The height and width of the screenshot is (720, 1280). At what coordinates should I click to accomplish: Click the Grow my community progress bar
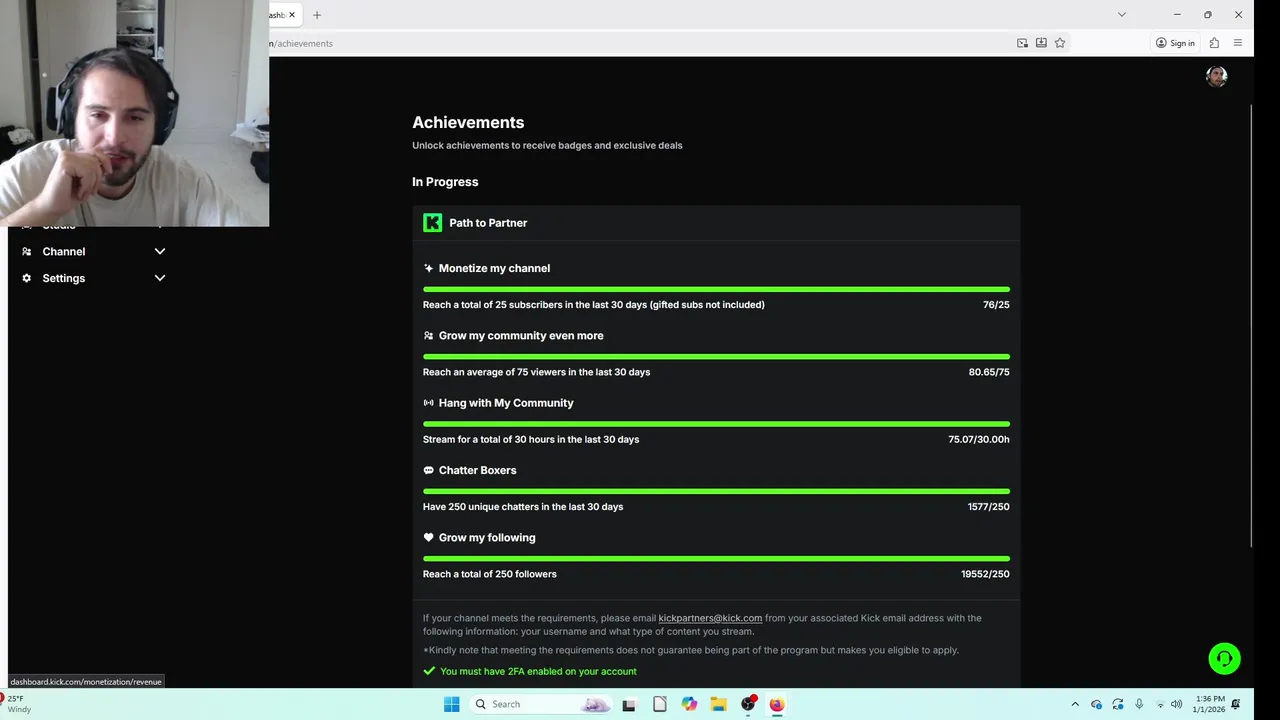click(x=716, y=356)
